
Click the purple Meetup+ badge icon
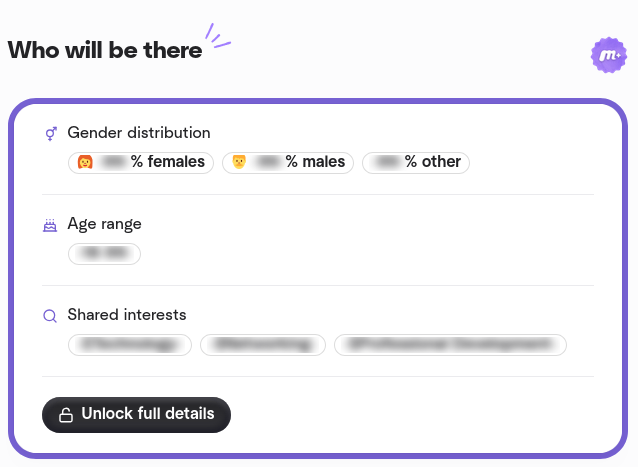608,54
